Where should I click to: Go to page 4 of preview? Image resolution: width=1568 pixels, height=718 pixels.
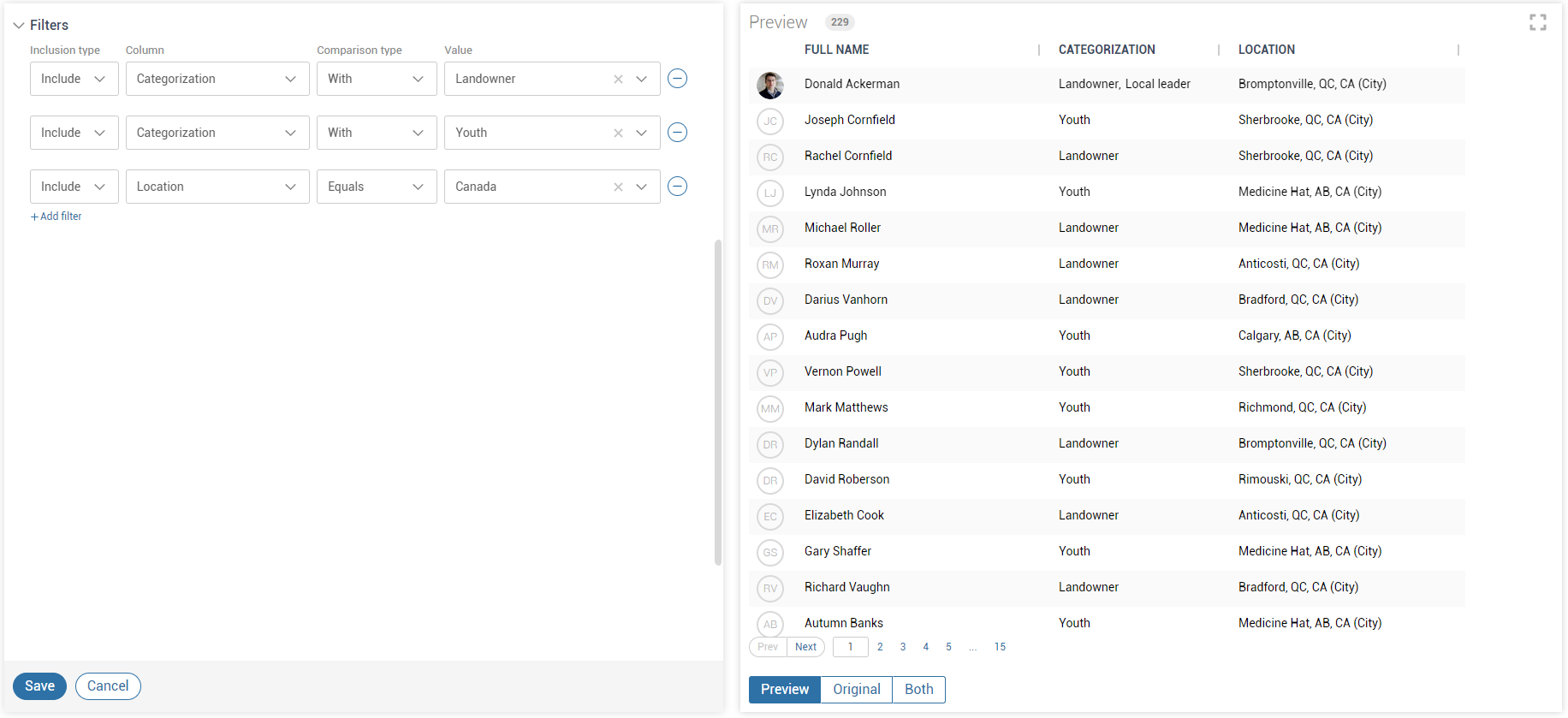(926, 647)
